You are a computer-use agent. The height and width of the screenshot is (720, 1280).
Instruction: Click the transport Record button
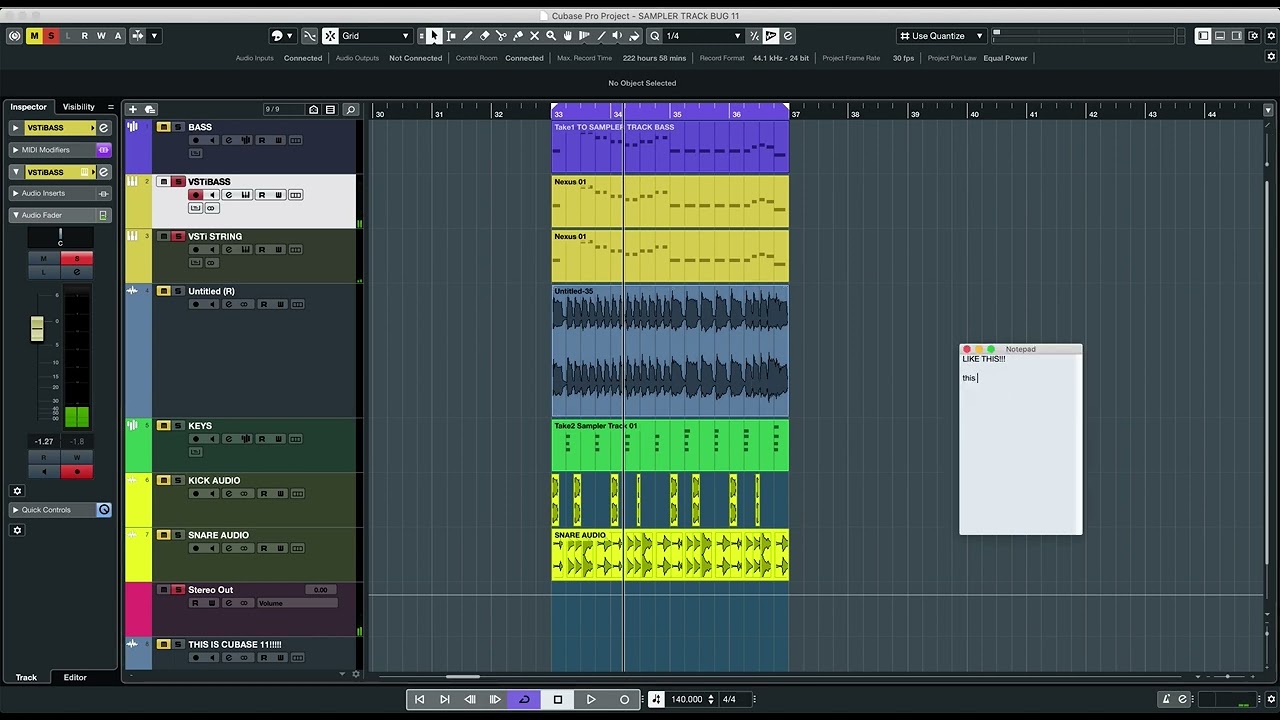tap(625, 699)
